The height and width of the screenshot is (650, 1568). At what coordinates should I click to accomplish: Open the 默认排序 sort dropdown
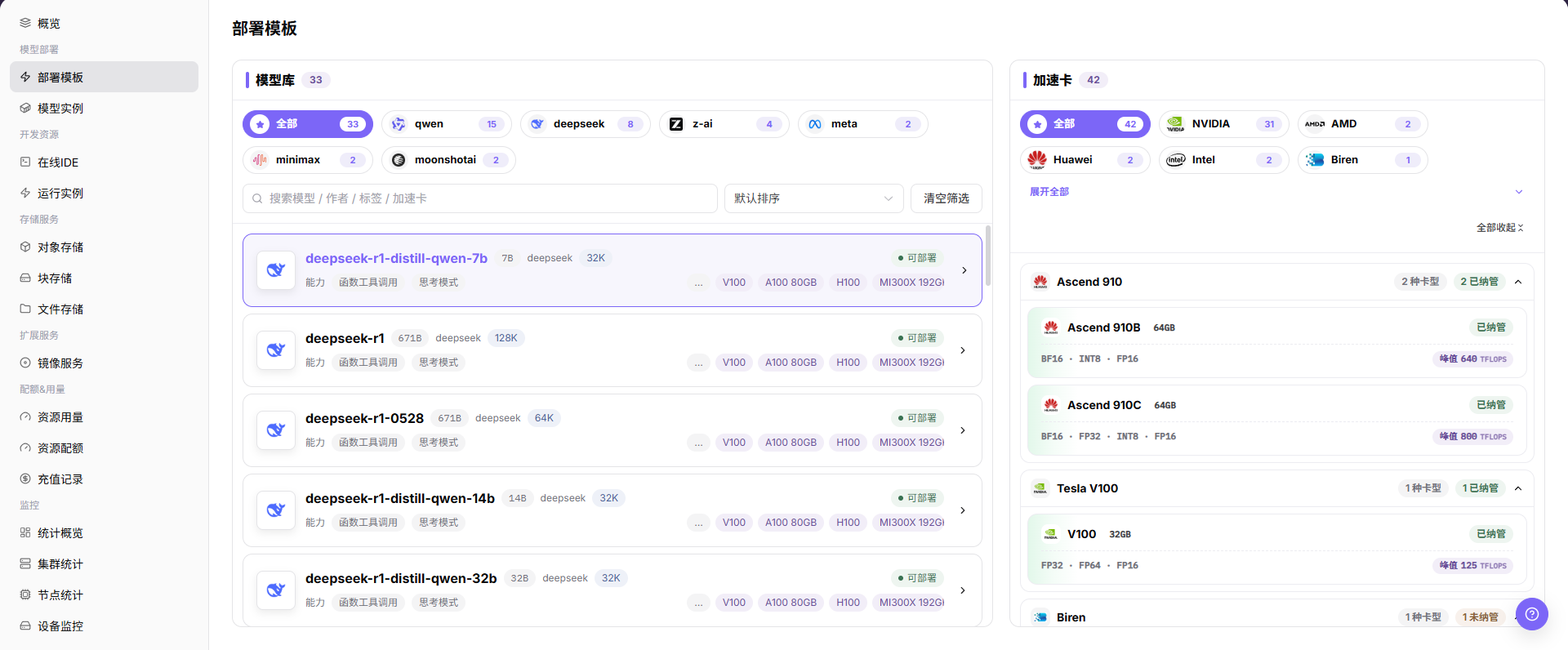pyautogui.click(x=814, y=198)
